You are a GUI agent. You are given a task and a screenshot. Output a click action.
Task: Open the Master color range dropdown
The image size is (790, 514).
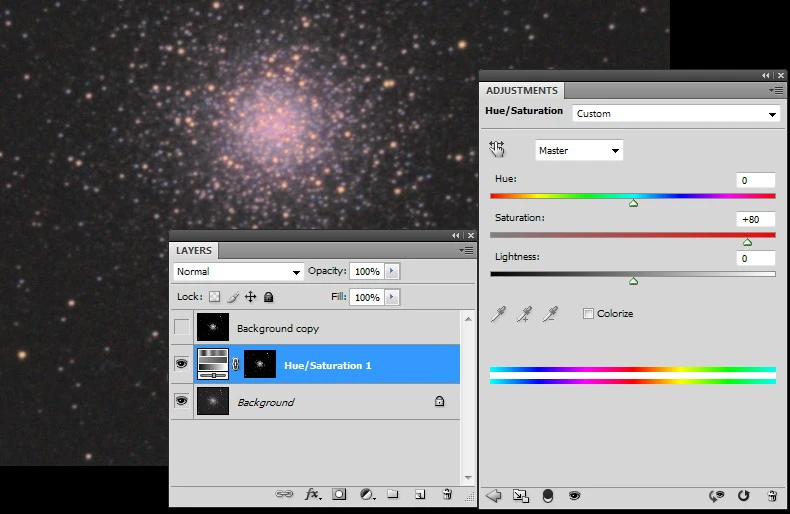[x=579, y=151]
